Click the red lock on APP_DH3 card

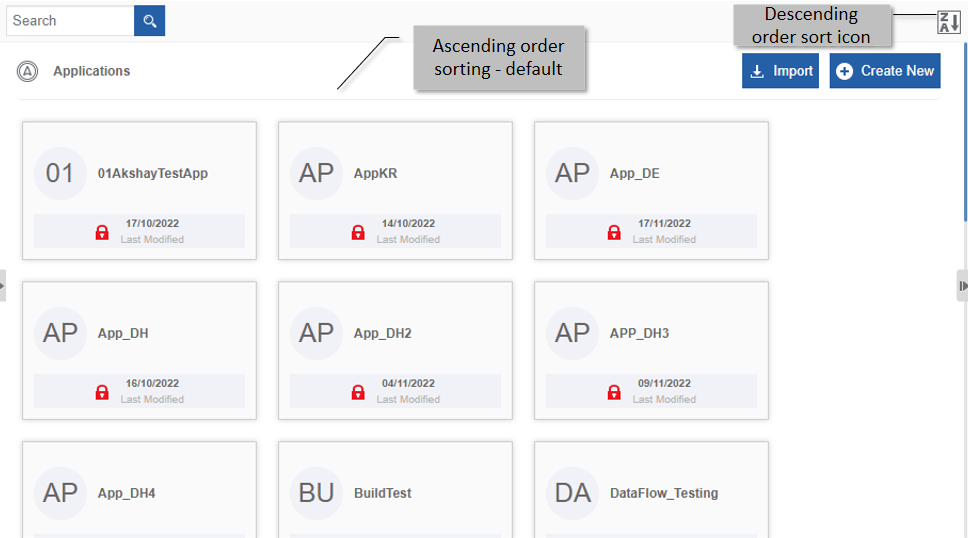tap(614, 392)
